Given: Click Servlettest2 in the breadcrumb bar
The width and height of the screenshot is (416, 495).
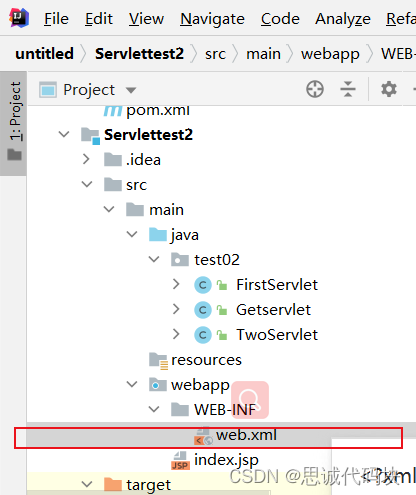Looking at the screenshot, I should (x=139, y=54).
